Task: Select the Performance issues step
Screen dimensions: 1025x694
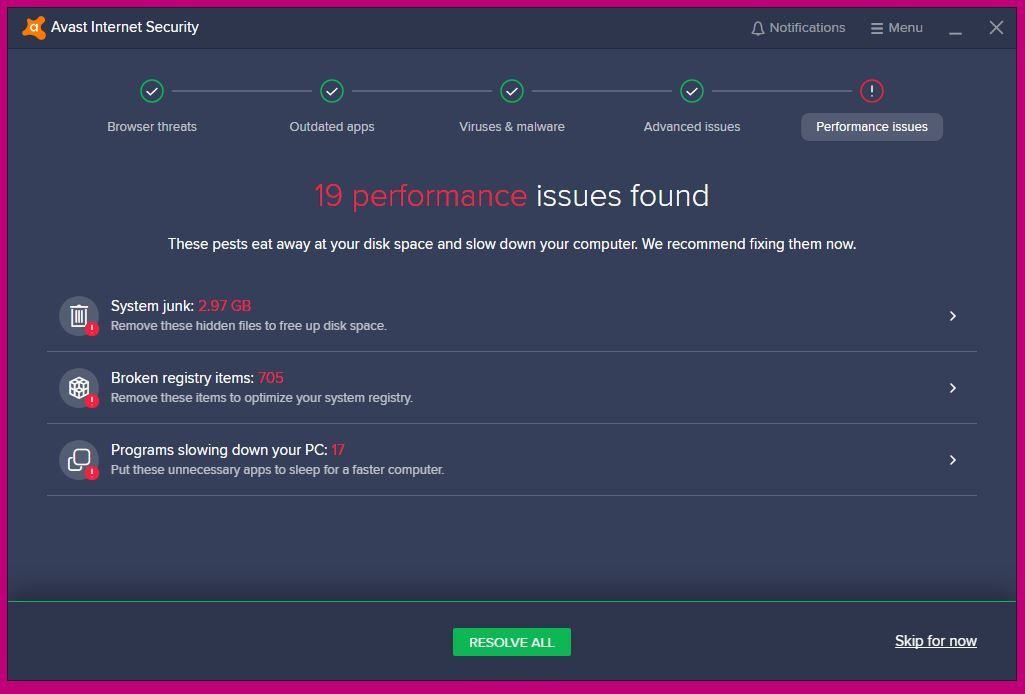Action: coord(871,127)
